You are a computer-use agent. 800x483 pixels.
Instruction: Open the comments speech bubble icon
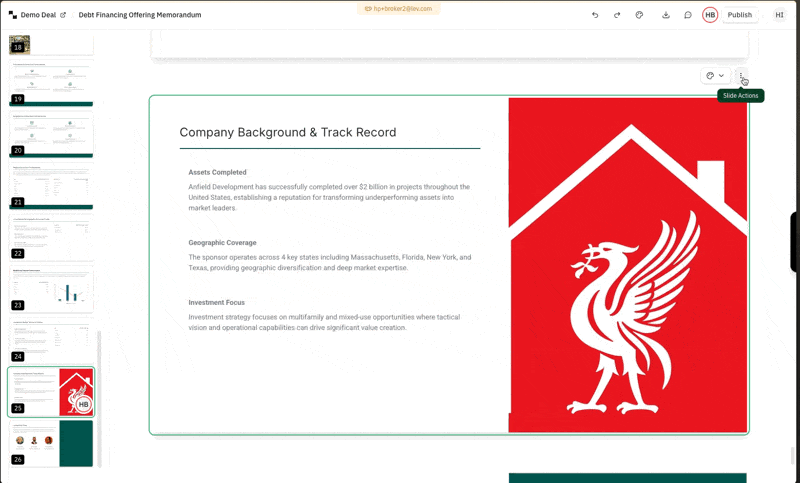pos(688,15)
